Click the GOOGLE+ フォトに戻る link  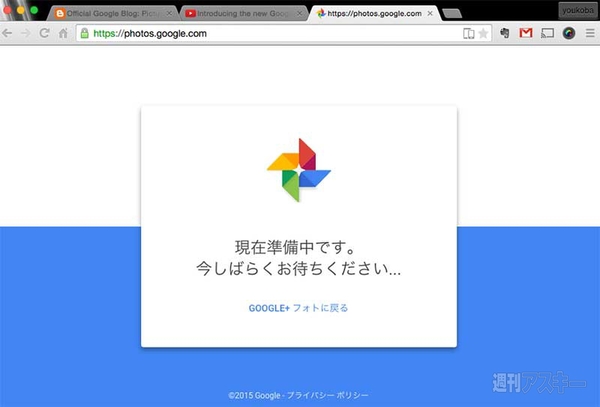tap(298, 308)
